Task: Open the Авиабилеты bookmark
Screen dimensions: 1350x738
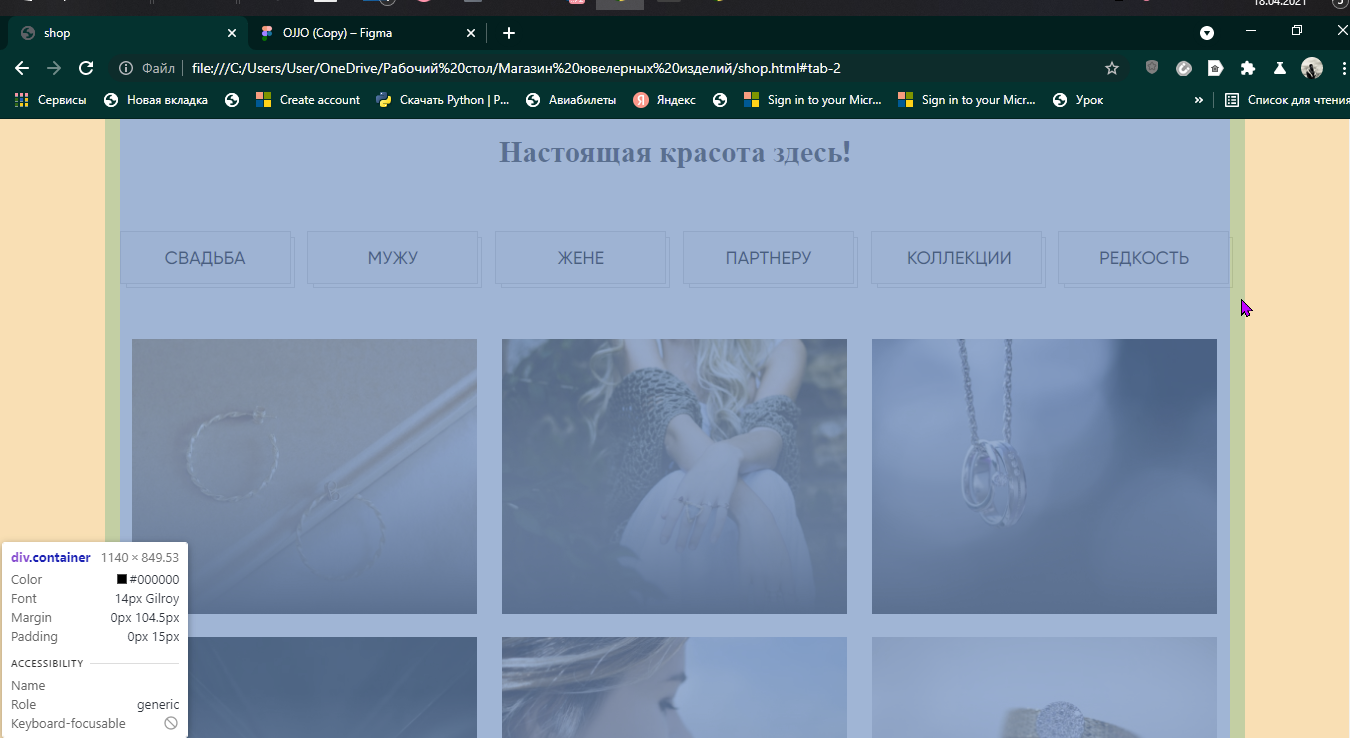Action: (x=571, y=100)
